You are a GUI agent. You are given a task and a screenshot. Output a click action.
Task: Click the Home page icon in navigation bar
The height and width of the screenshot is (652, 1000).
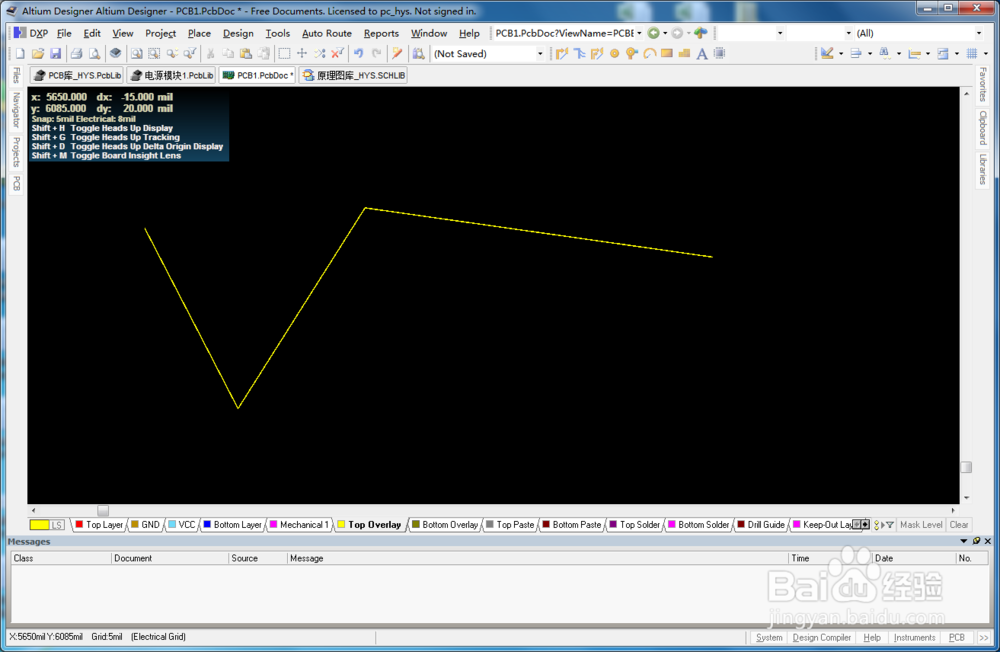point(701,33)
